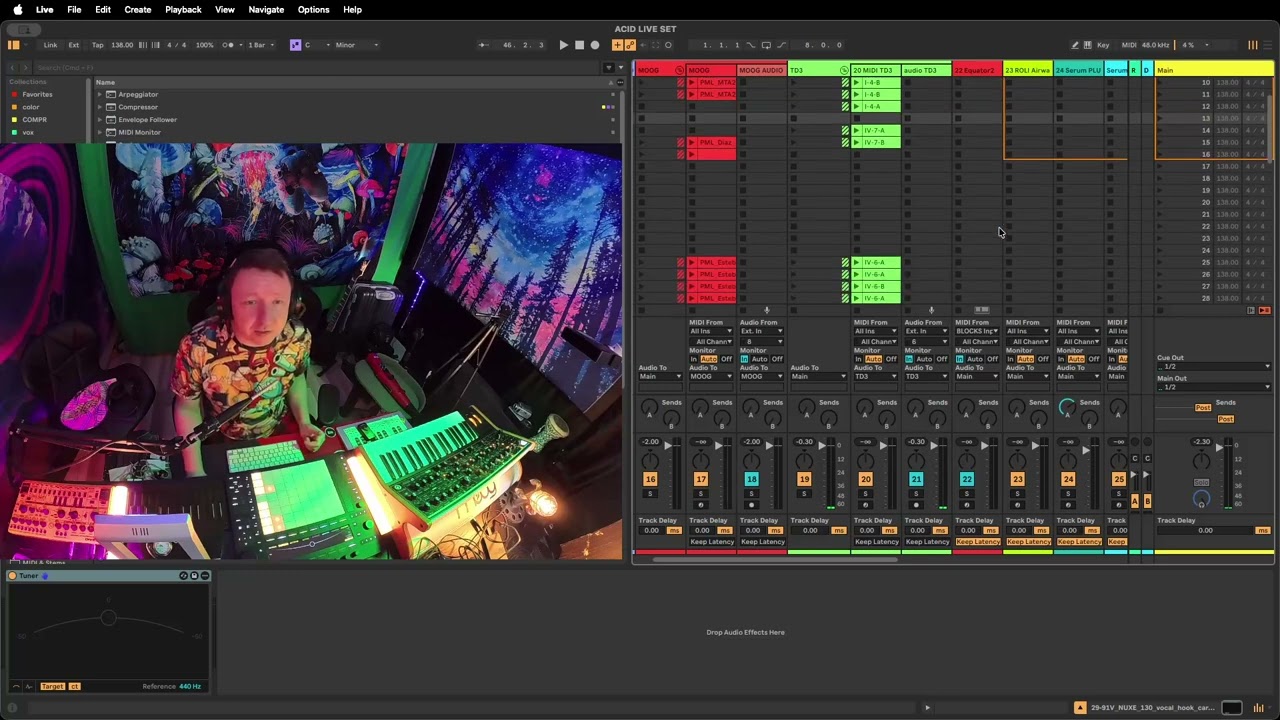
Task: Toggle the Automation Arm icon
Action: tap(629, 45)
